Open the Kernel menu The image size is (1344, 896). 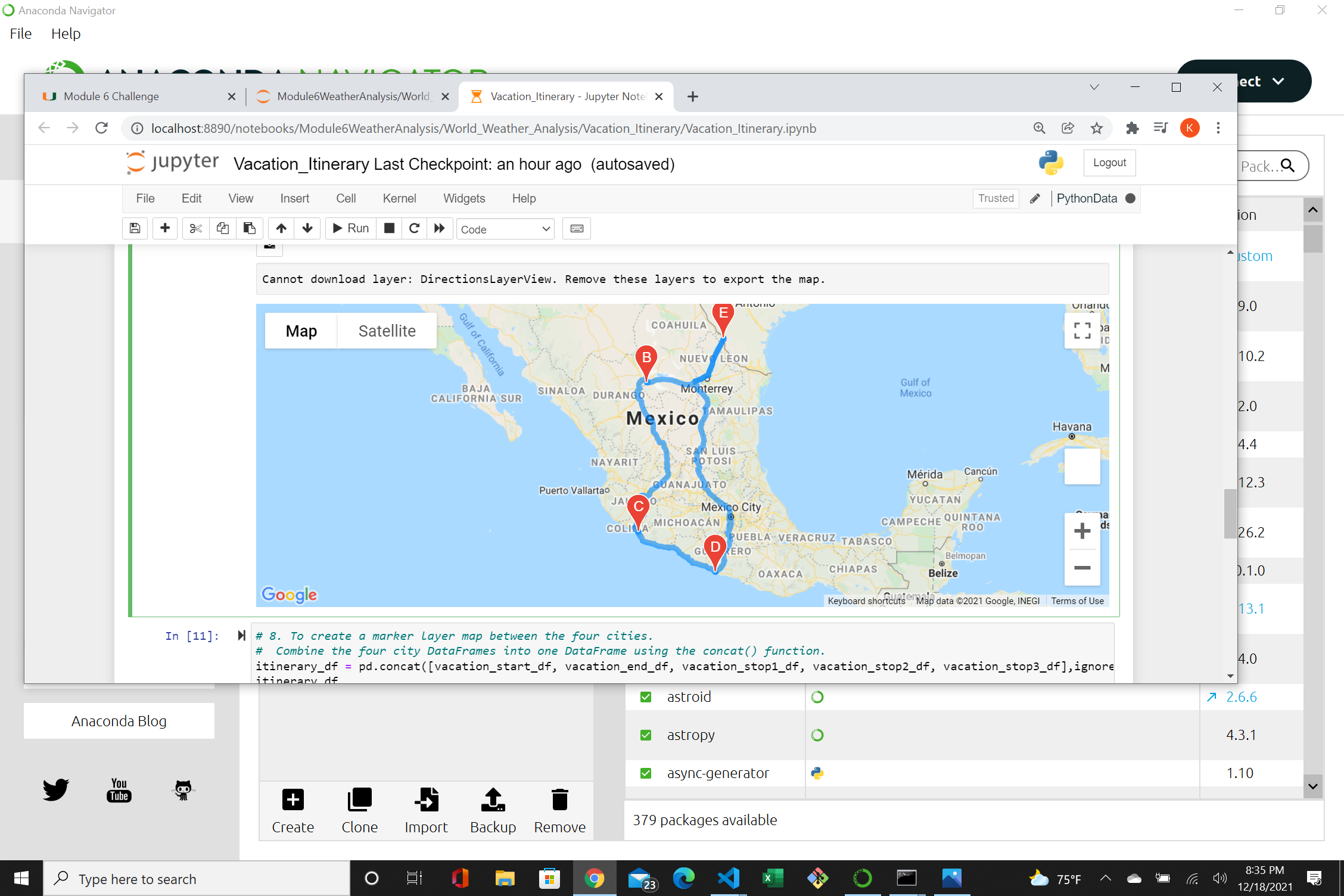(x=399, y=198)
